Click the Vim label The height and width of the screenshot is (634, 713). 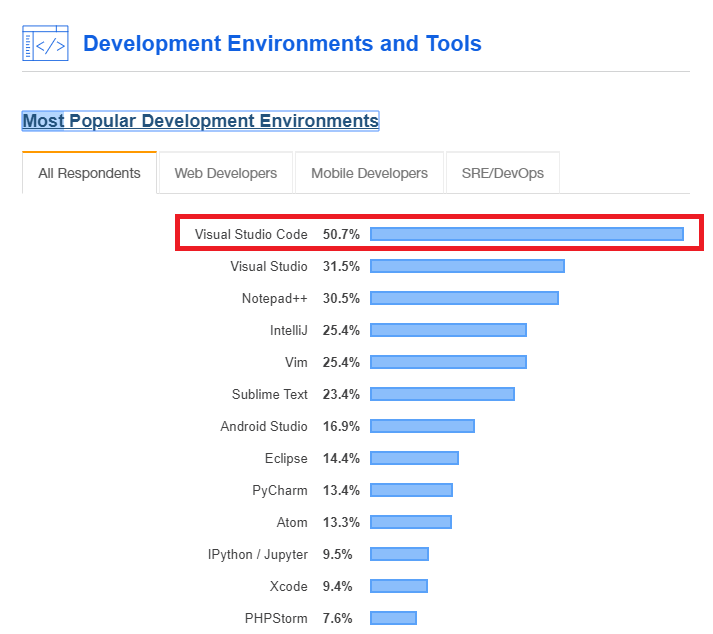(296, 362)
